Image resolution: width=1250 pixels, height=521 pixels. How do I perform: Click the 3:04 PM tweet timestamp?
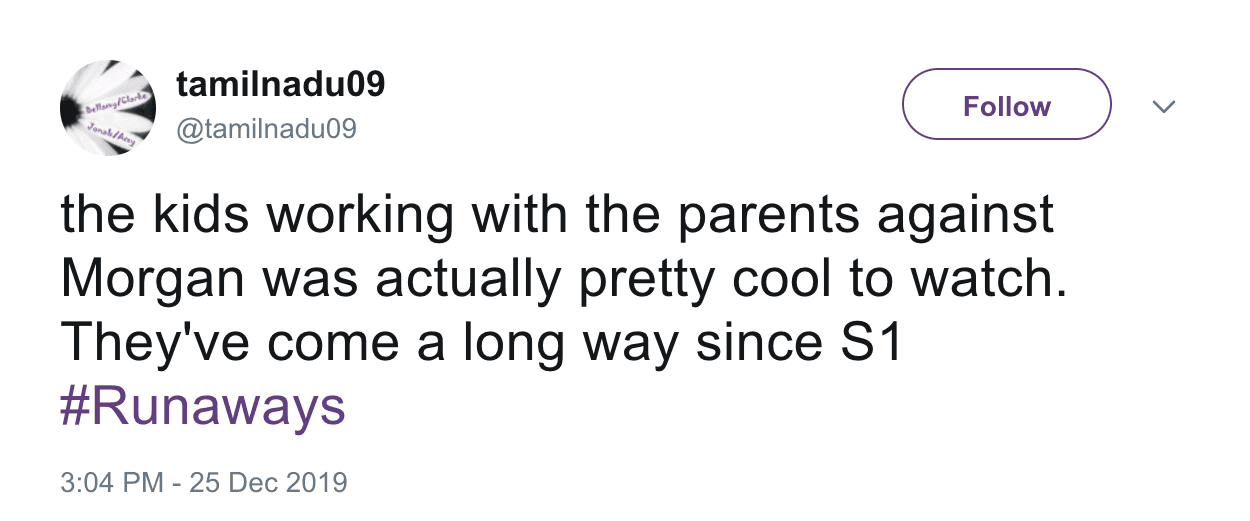coord(112,483)
